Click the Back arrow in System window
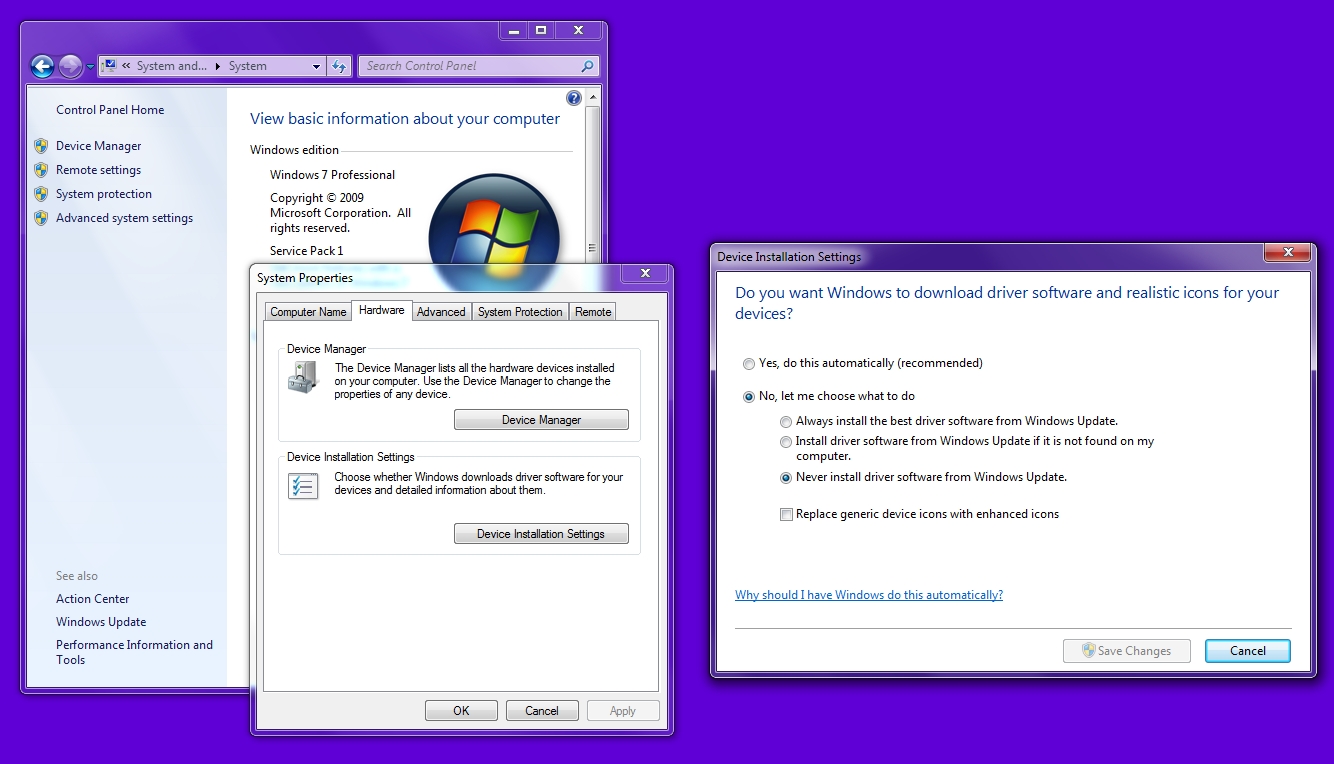This screenshot has height=764, width=1334. [42, 67]
